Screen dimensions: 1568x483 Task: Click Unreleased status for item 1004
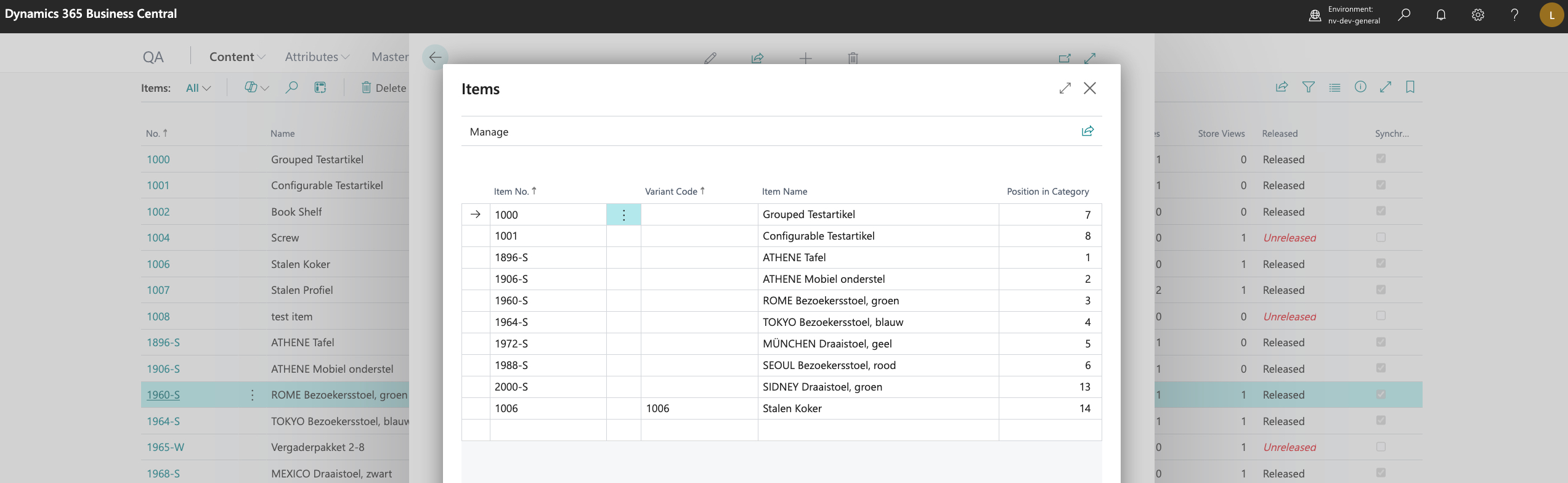[x=1290, y=238]
